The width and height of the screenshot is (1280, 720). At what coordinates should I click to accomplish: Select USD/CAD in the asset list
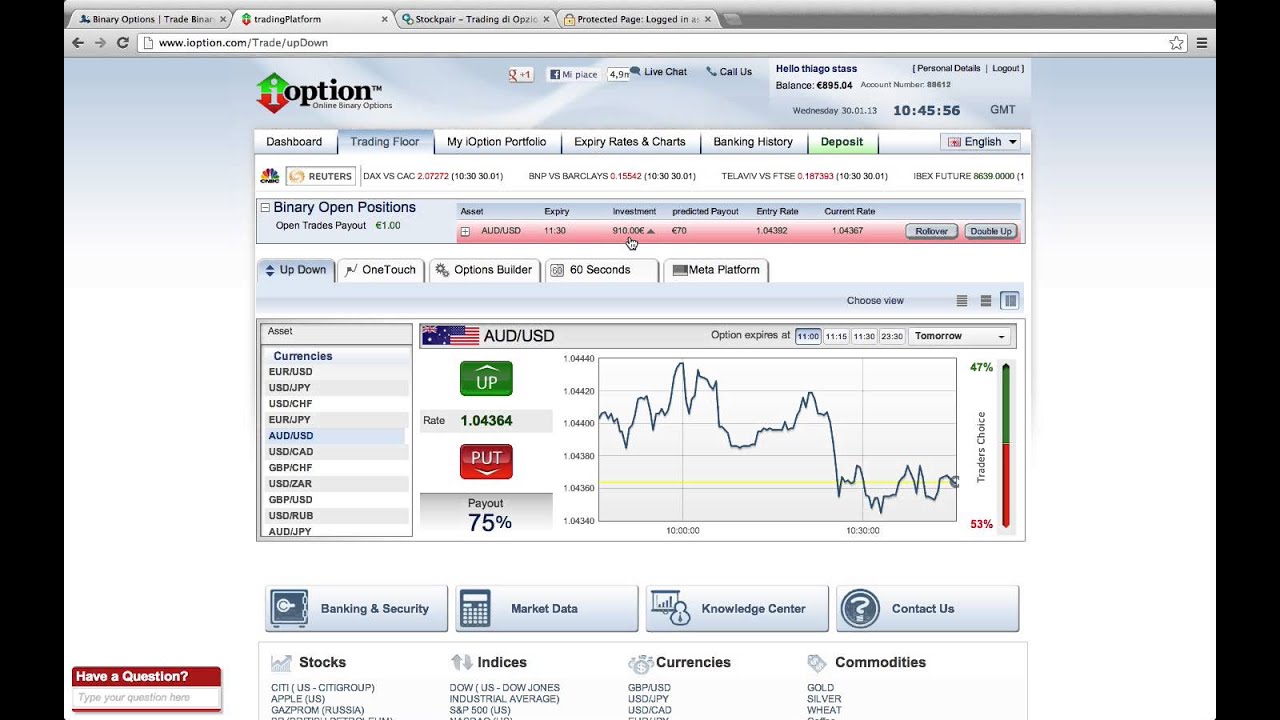coord(335,452)
